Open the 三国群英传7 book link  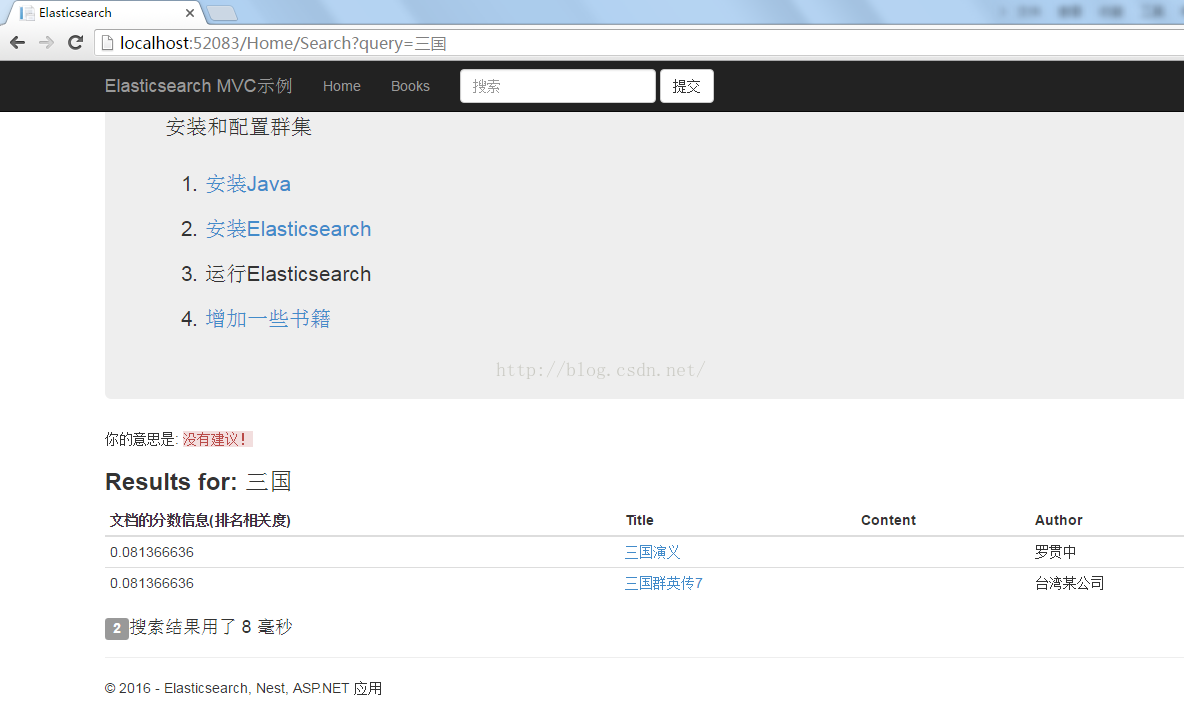point(664,583)
